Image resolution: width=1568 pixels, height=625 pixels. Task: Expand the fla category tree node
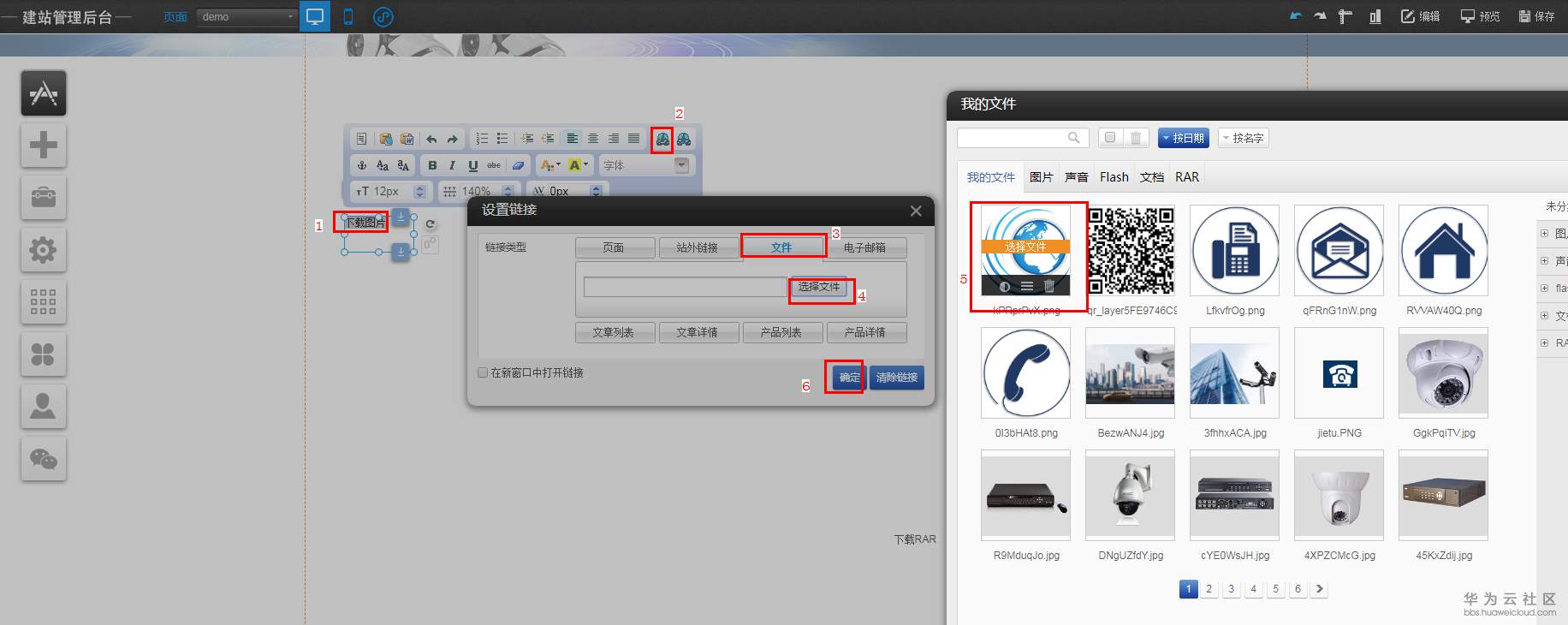1545,288
